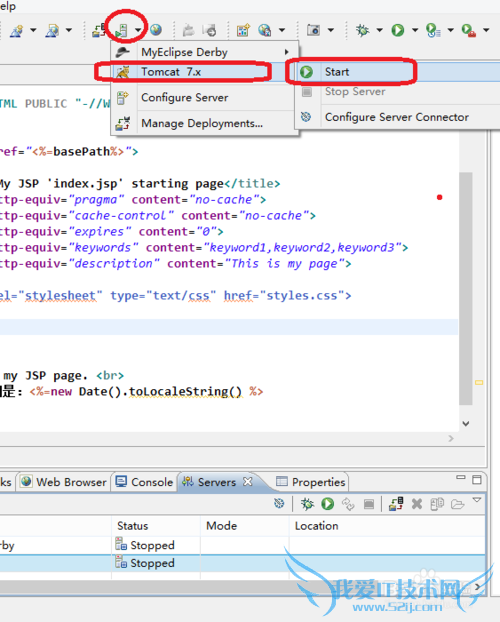The image size is (500, 622).
Task: Click the run/stop servers toolbar icon
Action: coord(121,30)
